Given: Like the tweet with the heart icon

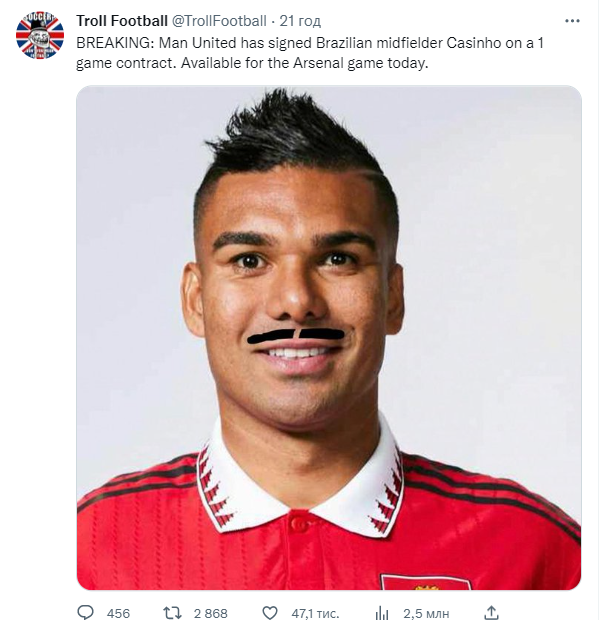Looking at the screenshot, I should (270, 612).
